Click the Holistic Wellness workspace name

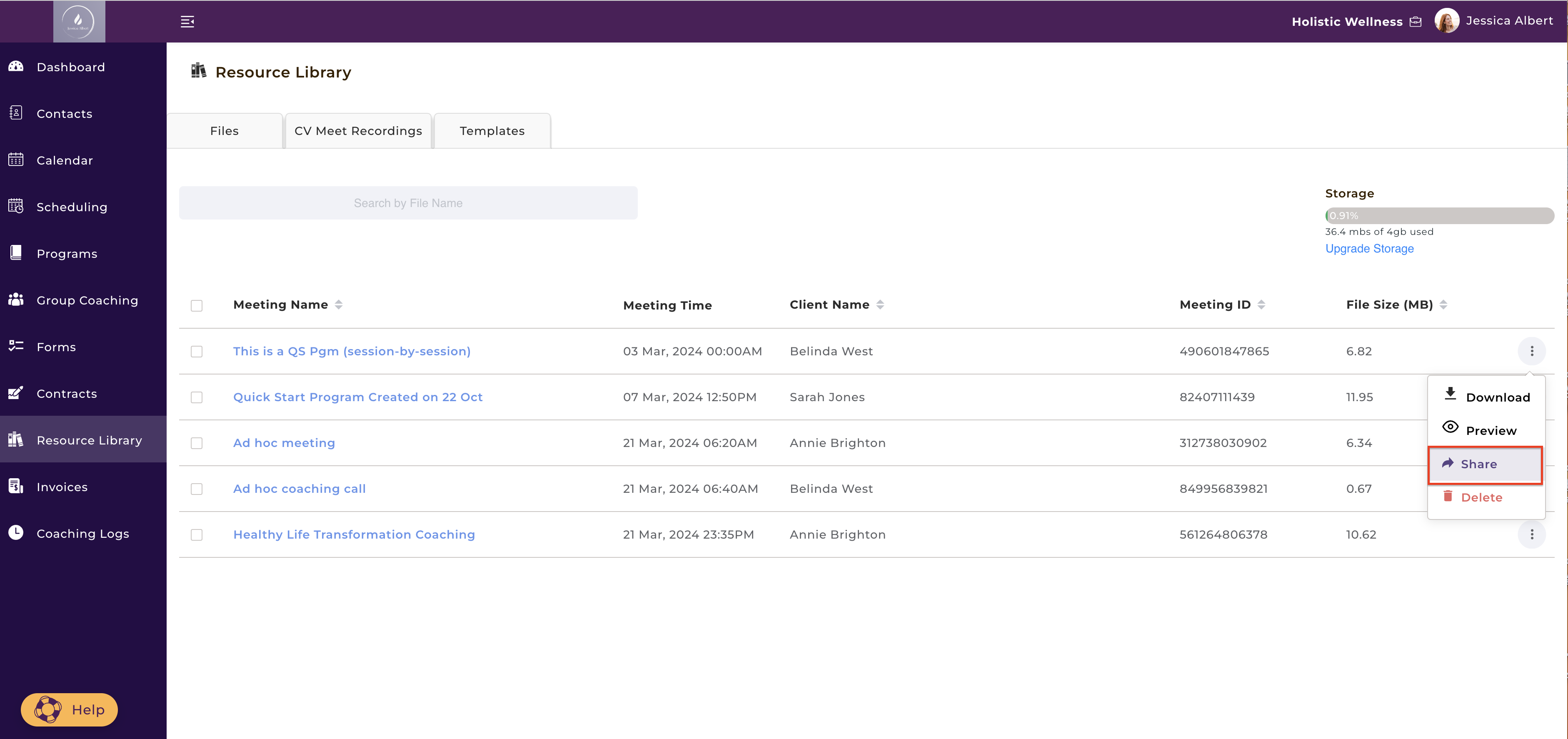[x=1347, y=22]
